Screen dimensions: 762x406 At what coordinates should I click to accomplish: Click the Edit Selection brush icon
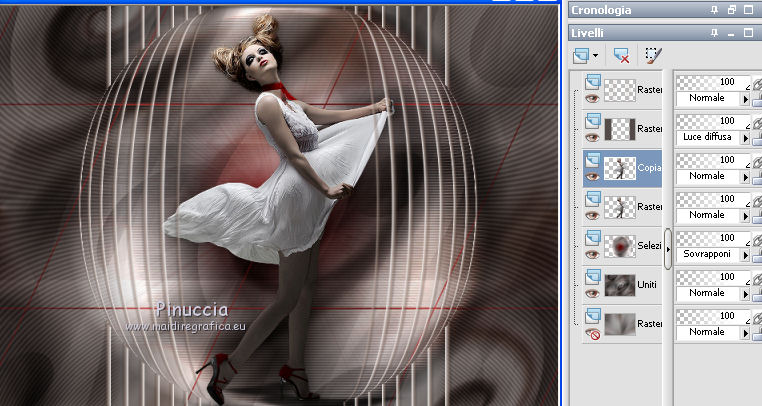tap(653, 56)
